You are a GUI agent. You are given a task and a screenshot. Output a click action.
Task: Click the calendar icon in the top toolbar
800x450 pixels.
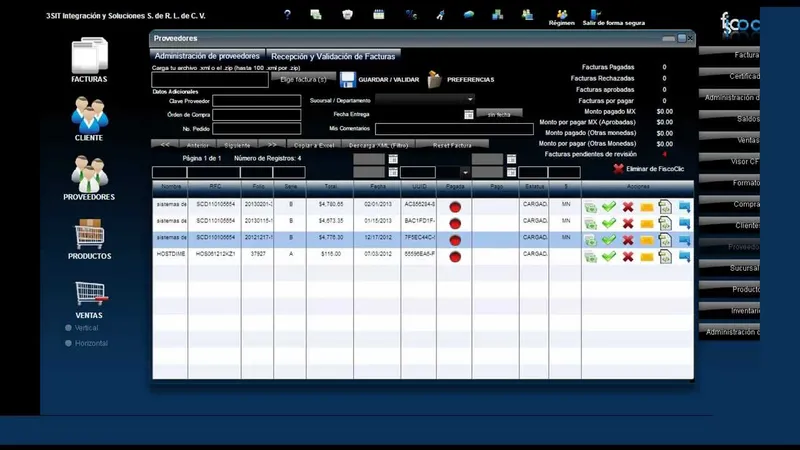[379, 15]
